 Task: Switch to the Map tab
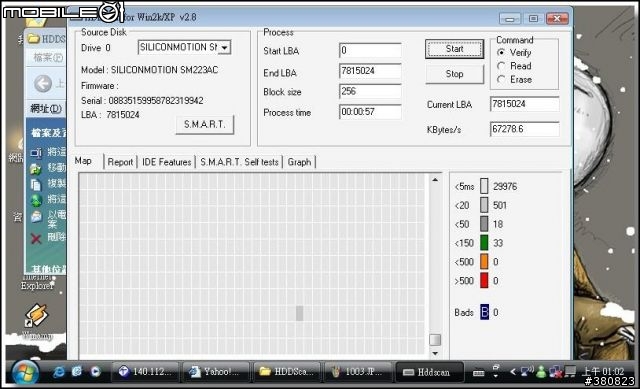click(83, 161)
